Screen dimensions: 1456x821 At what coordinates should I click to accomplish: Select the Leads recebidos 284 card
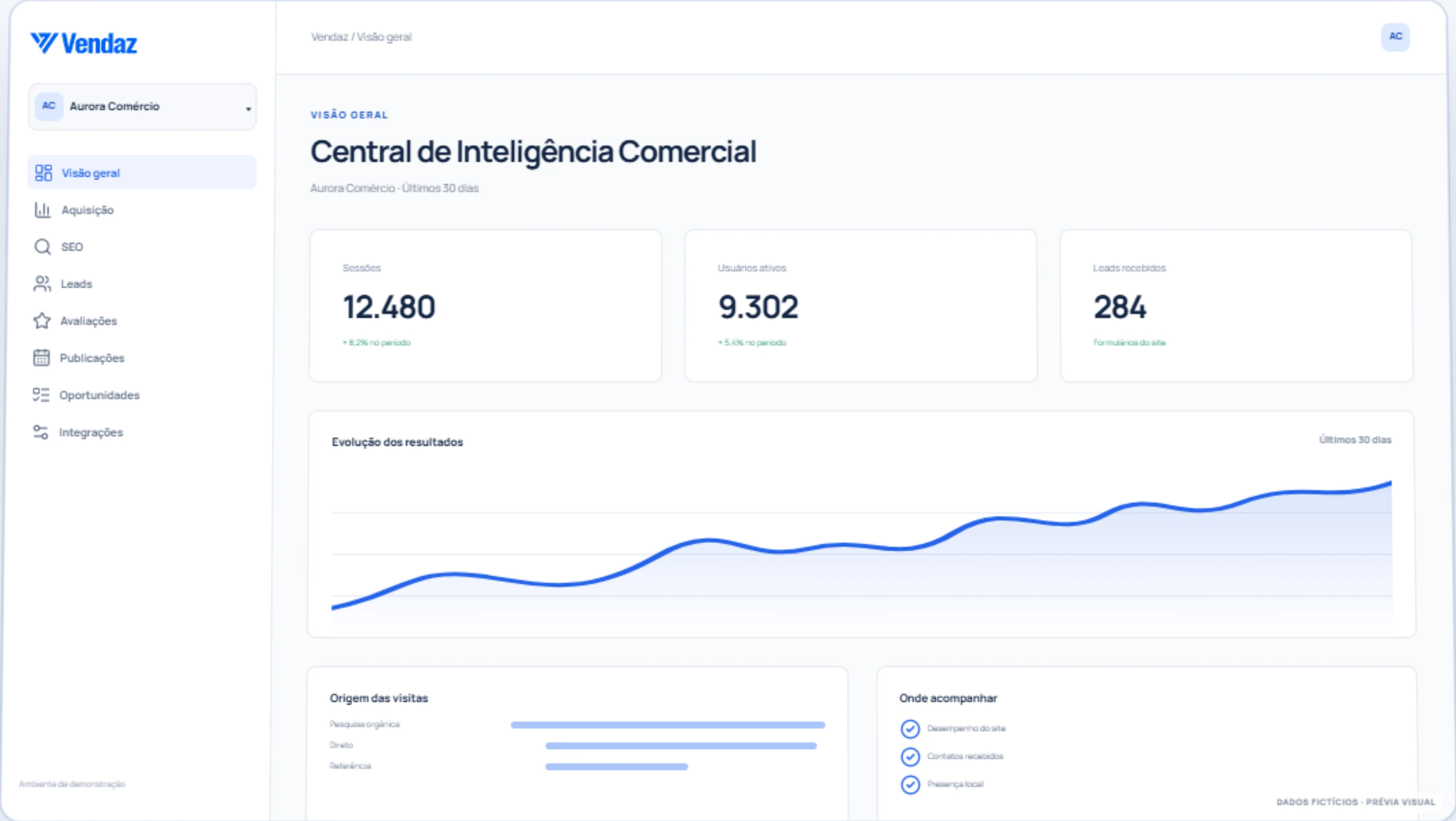1236,306
